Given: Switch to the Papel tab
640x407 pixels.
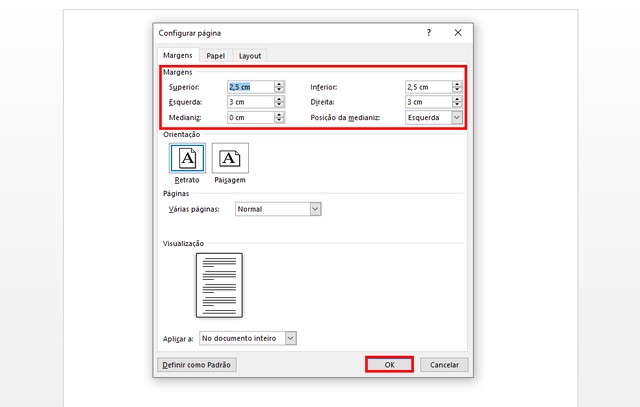Looking at the screenshot, I should click(x=216, y=56).
